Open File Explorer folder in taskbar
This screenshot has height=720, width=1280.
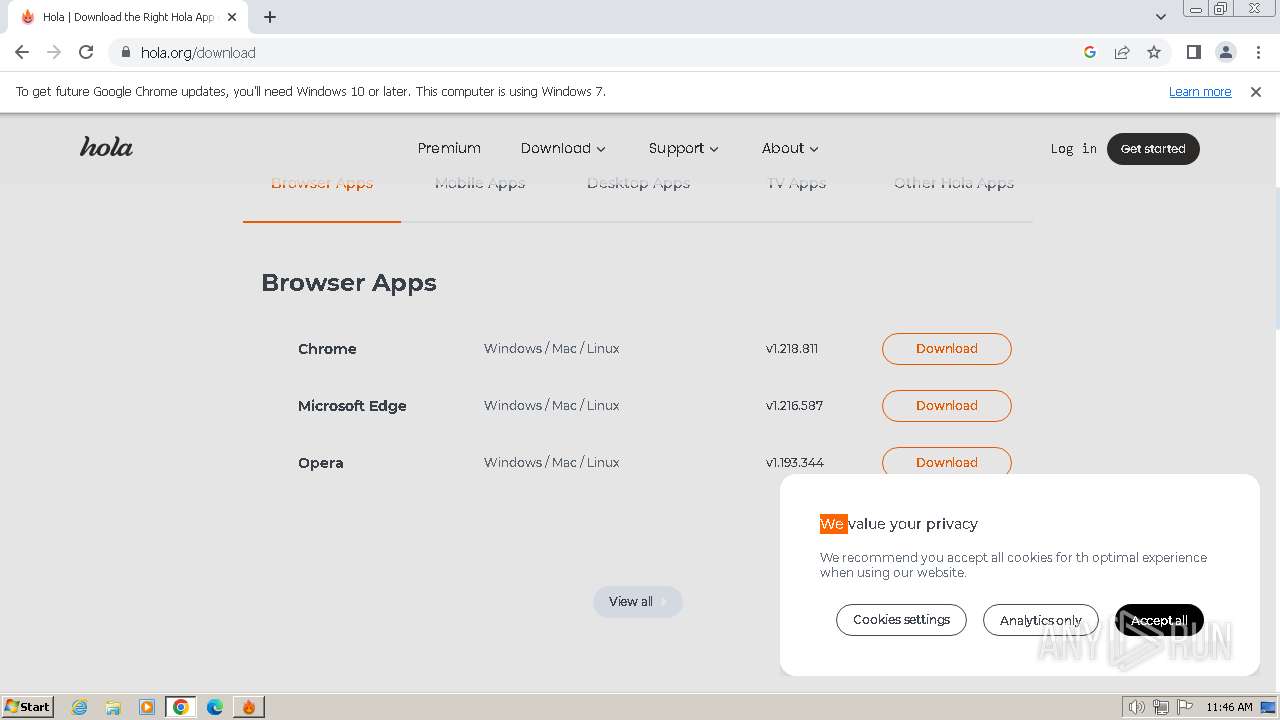tap(113, 707)
